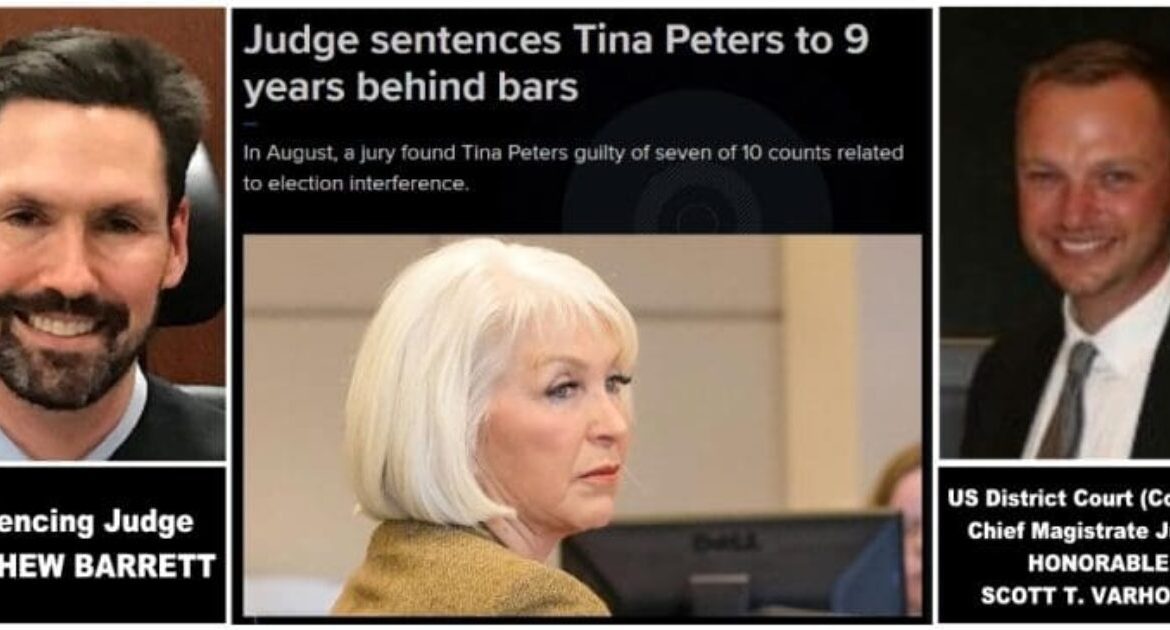Click the small blue dash below the headline
The height and width of the screenshot is (630, 1170).
click(251, 124)
